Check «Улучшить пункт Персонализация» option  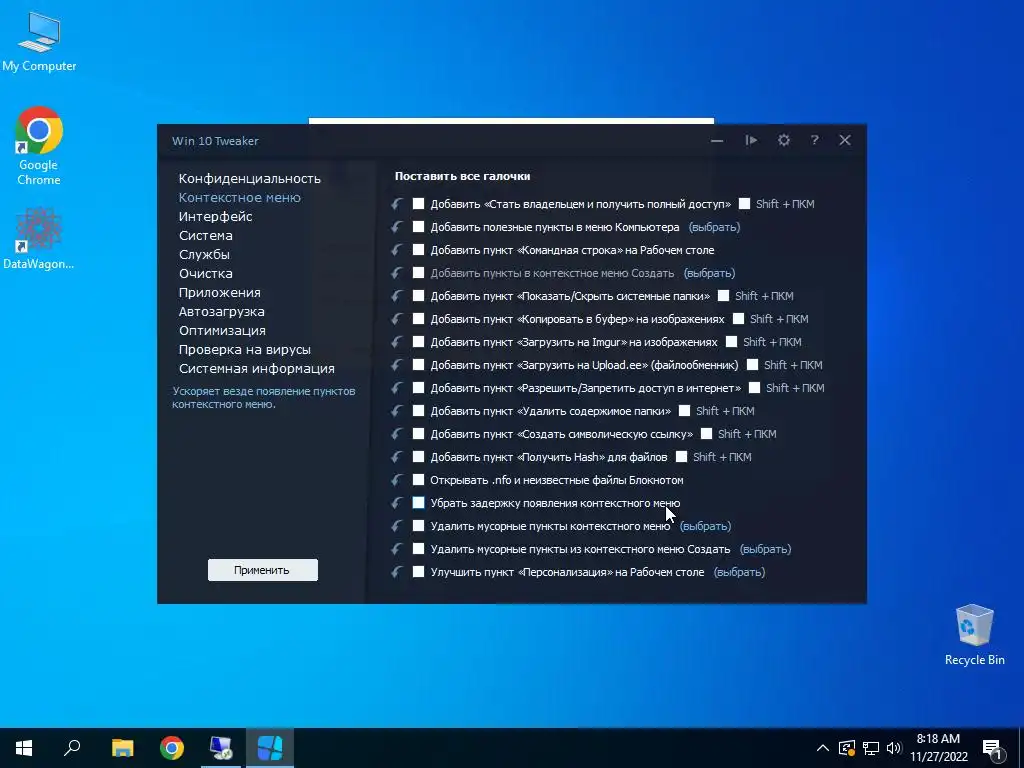pos(419,571)
